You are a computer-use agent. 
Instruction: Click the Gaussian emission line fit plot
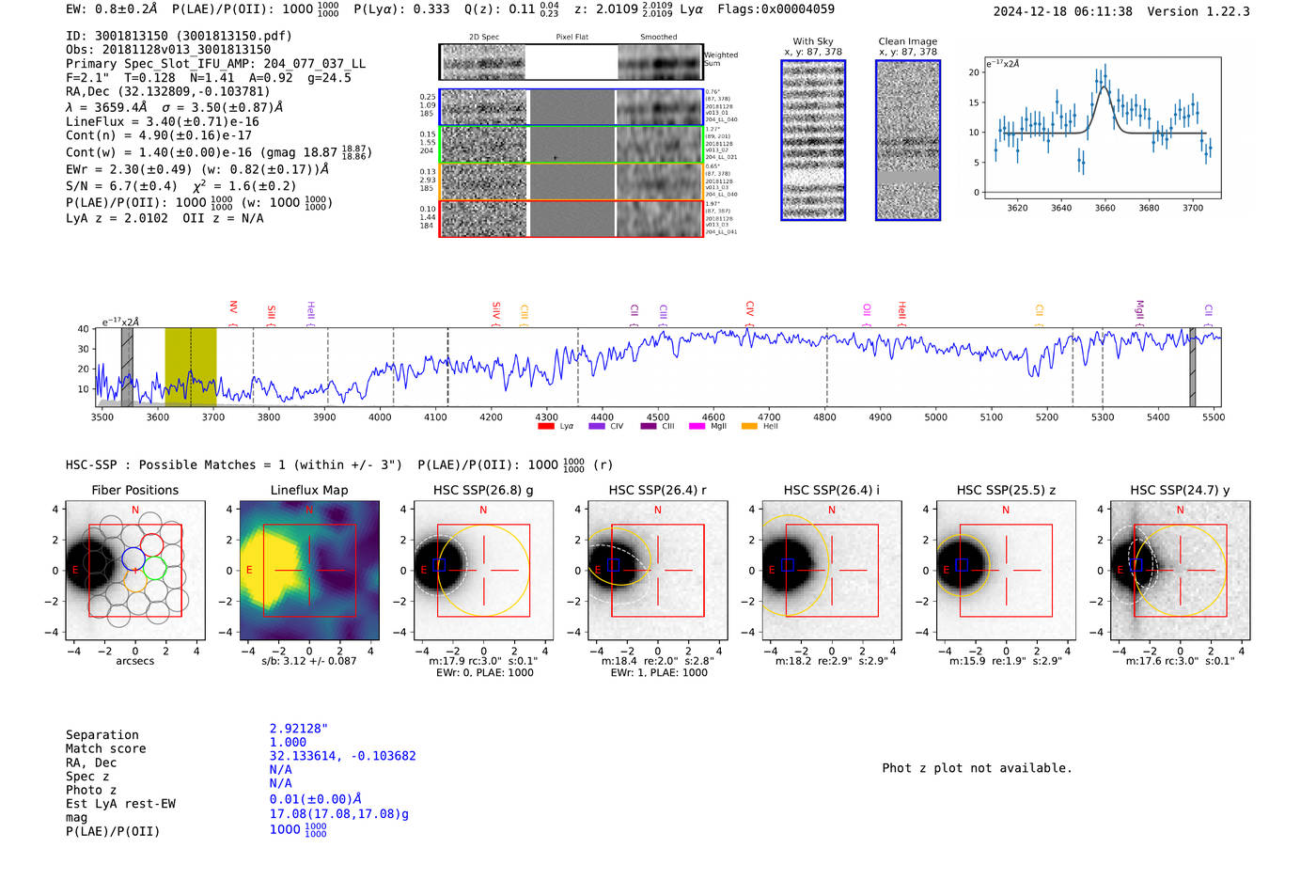pos(1102,128)
